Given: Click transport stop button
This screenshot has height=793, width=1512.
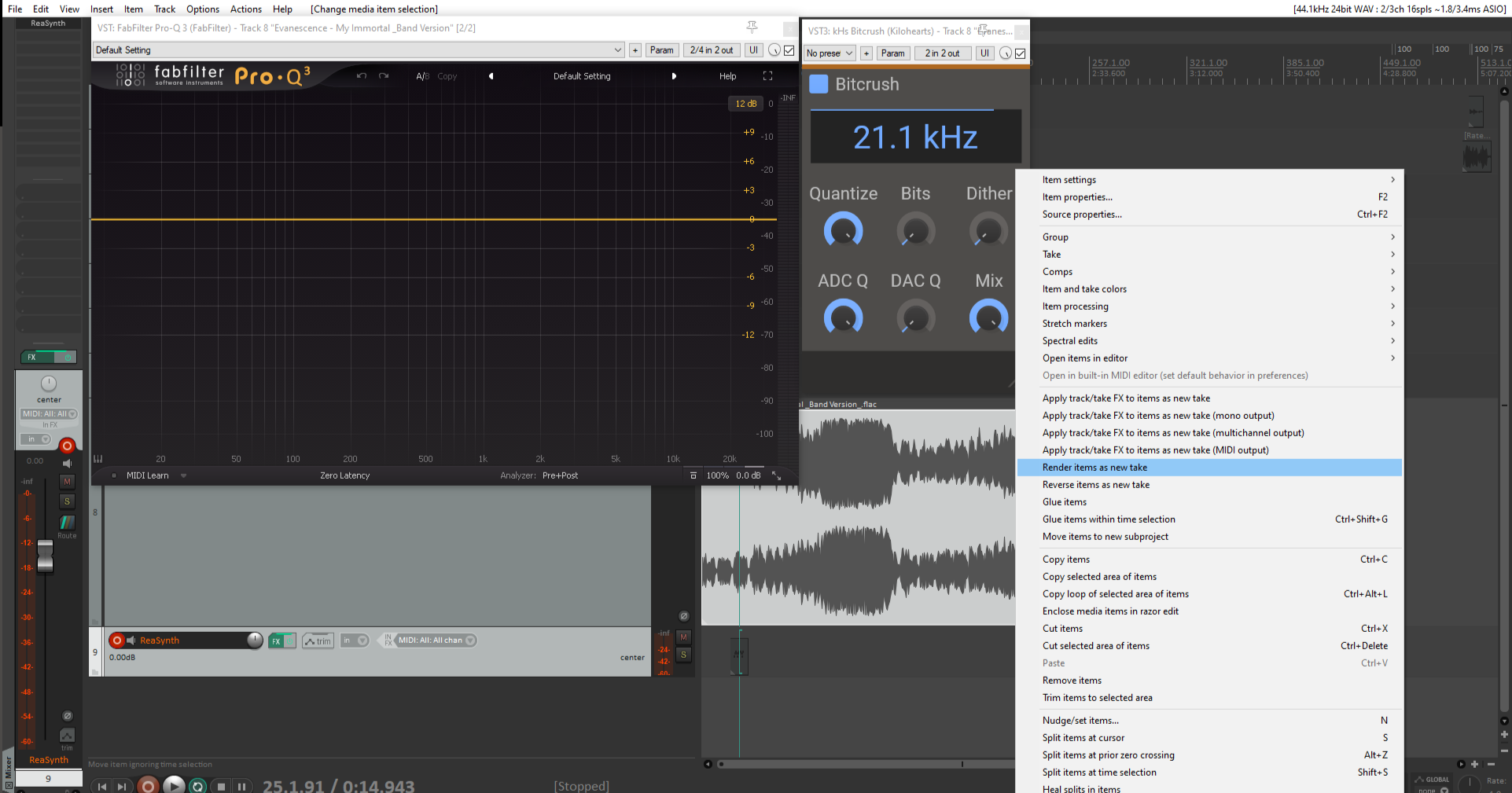Looking at the screenshot, I should (222, 786).
